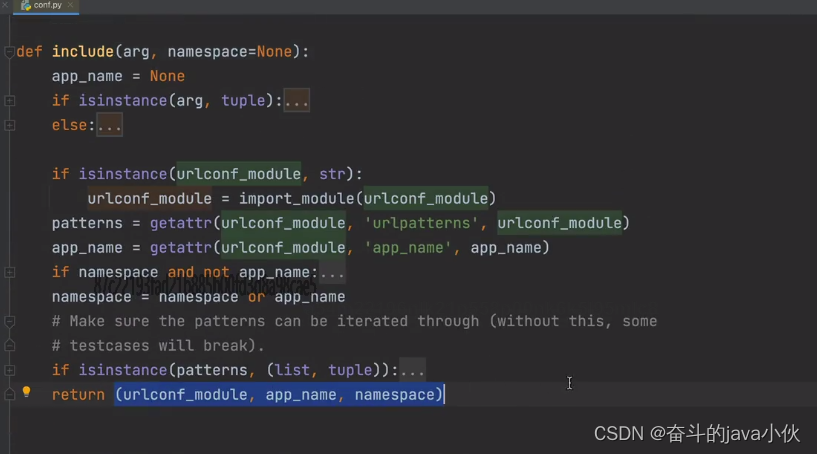Click the folded '...' after (list, tuple)):

pos(412,370)
